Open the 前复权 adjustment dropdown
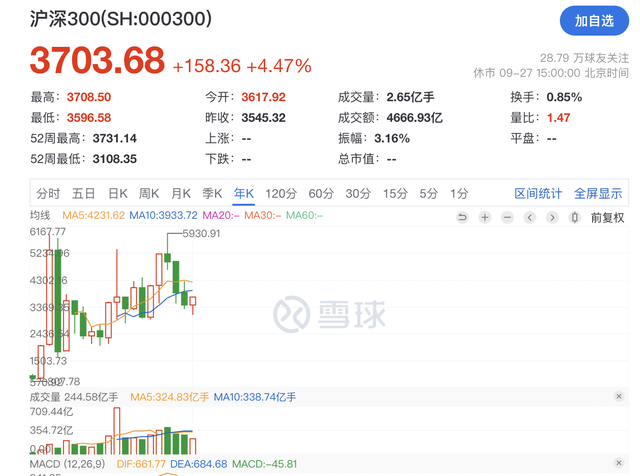Viewport: 640px width, 476px height. (607, 218)
